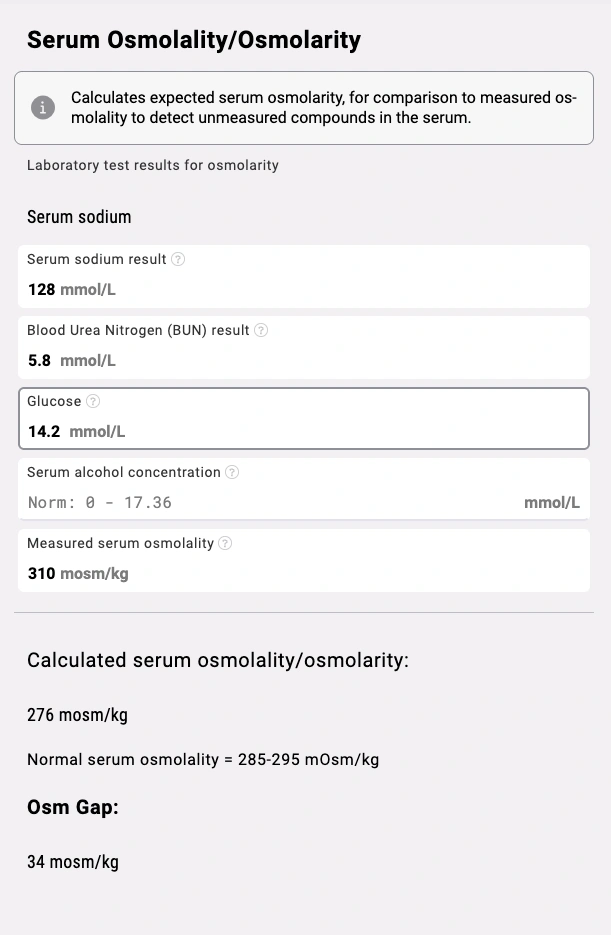The width and height of the screenshot is (611, 935).
Task: Click the Serum sodium section heading
Action: (x=78, y=216)
